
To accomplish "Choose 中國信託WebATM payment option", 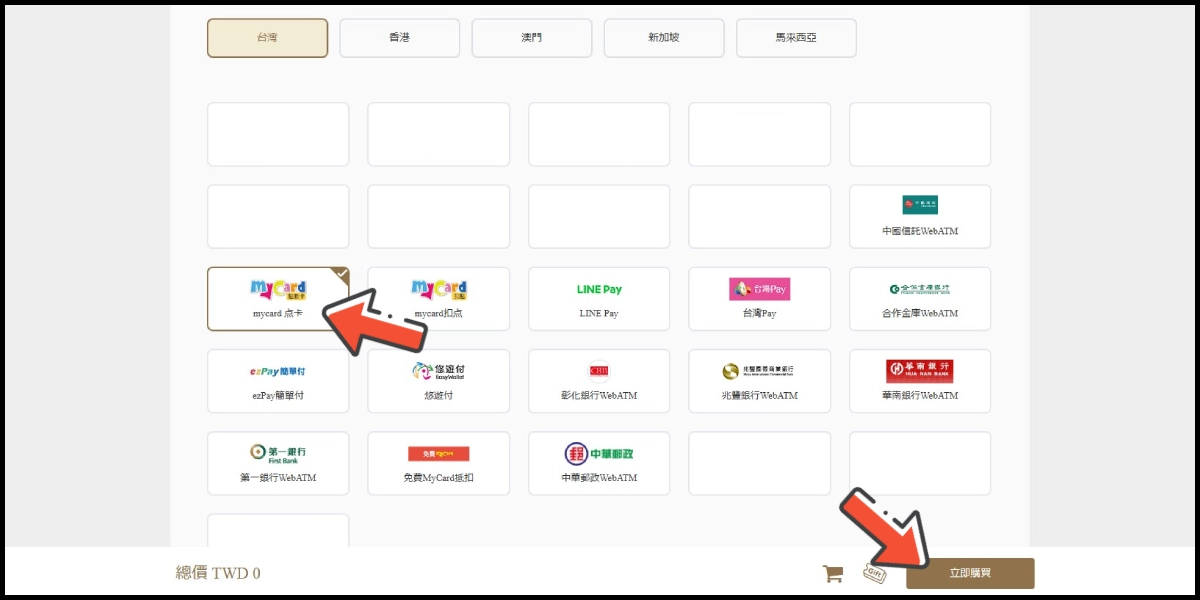I will (920, 216).
